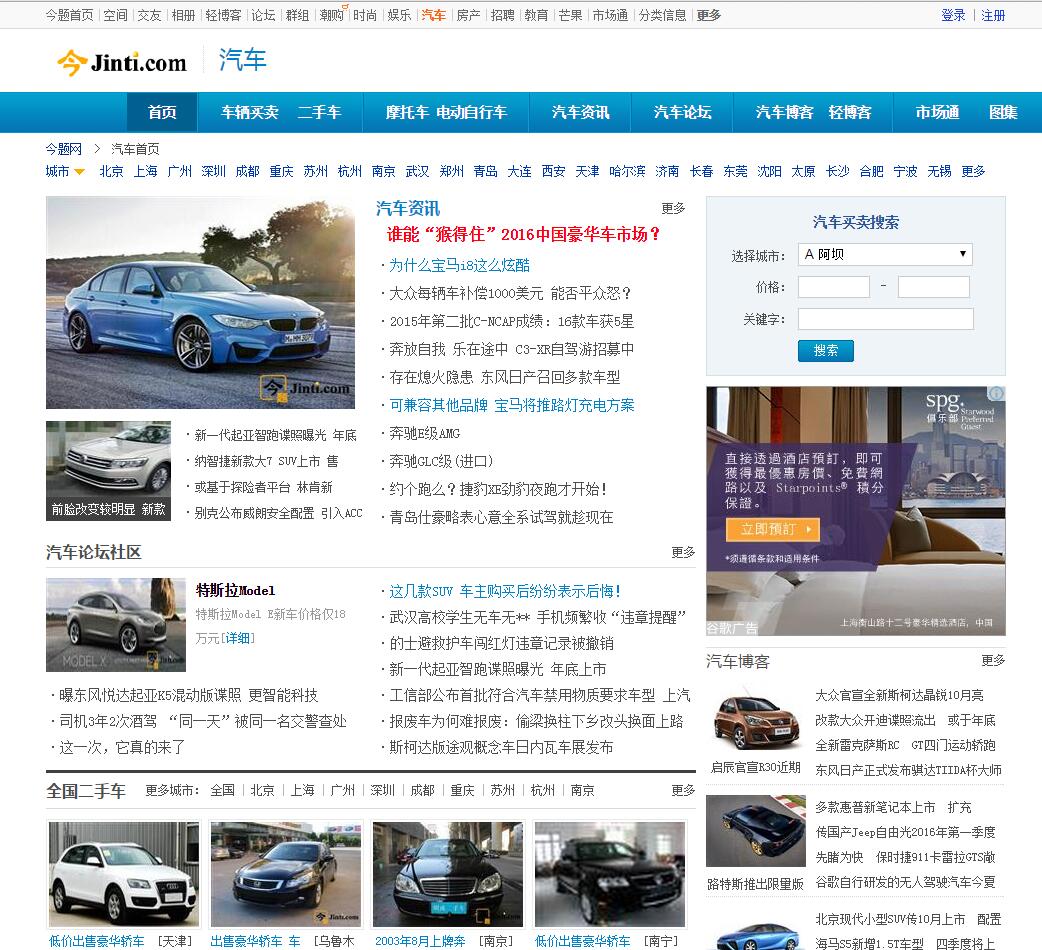The width and height of the screenshot is (1042, 950).
Task: Open 房产 in the top bar
Action: (x=469, y=15)
